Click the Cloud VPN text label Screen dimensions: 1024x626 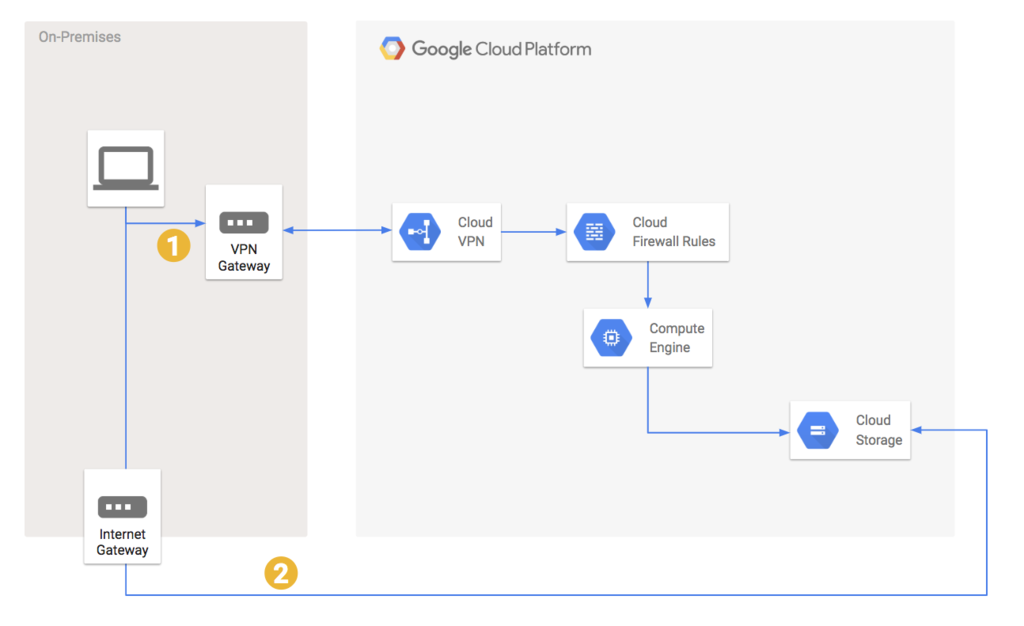click(x=475, y=231)
